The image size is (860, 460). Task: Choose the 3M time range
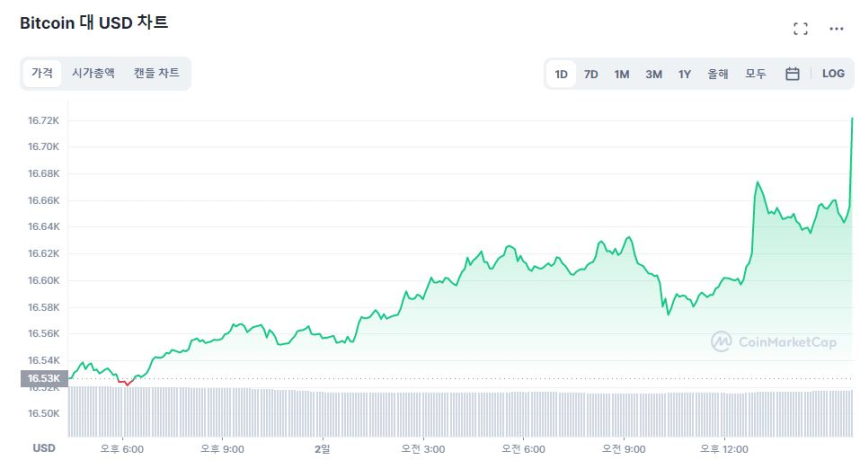[x=654, y=74]
